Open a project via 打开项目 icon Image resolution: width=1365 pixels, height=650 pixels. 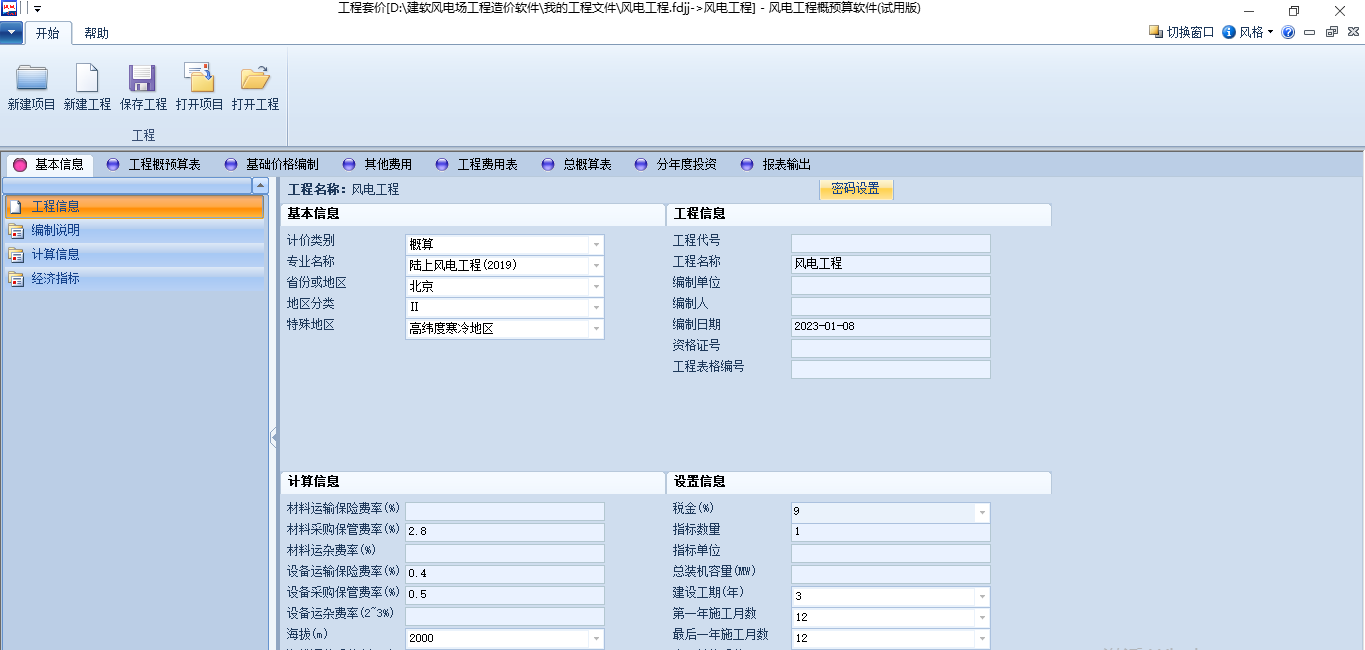(x=199, y=78)
